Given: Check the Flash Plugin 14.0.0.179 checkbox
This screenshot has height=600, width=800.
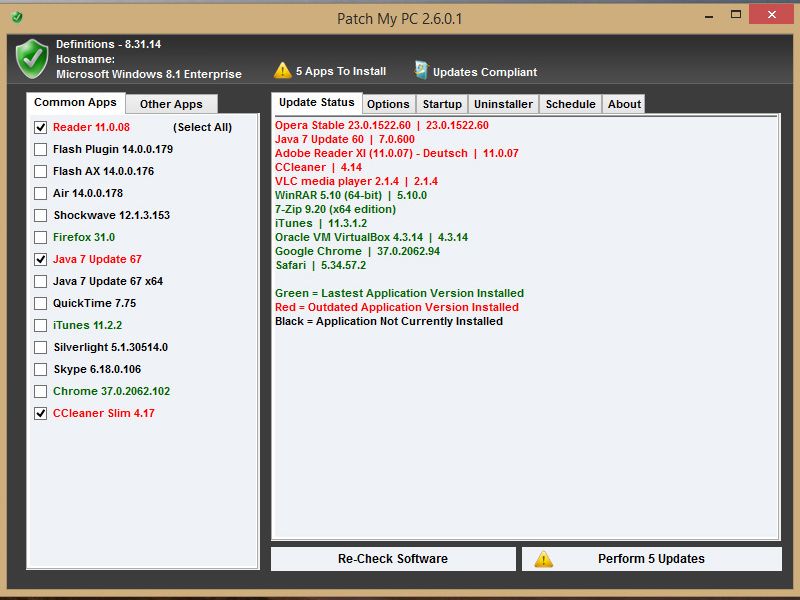Looking at the screenshot, I should (40, 149).
